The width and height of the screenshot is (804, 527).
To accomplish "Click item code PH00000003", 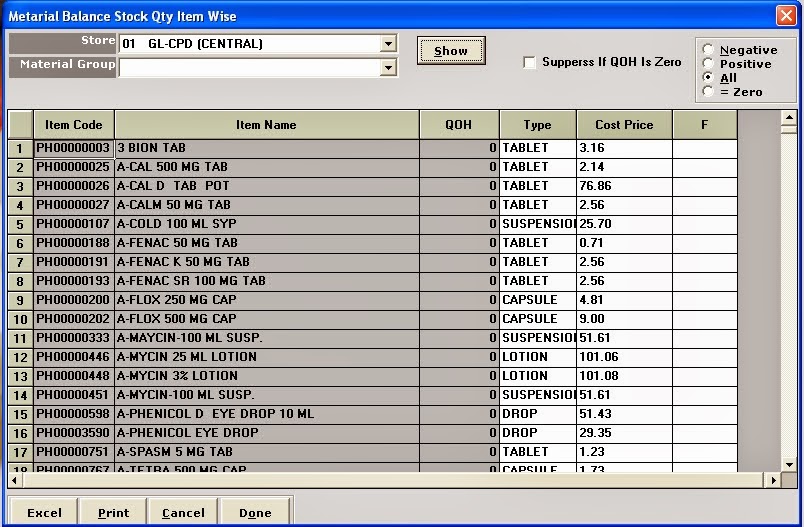I will (x=73, y=148).
